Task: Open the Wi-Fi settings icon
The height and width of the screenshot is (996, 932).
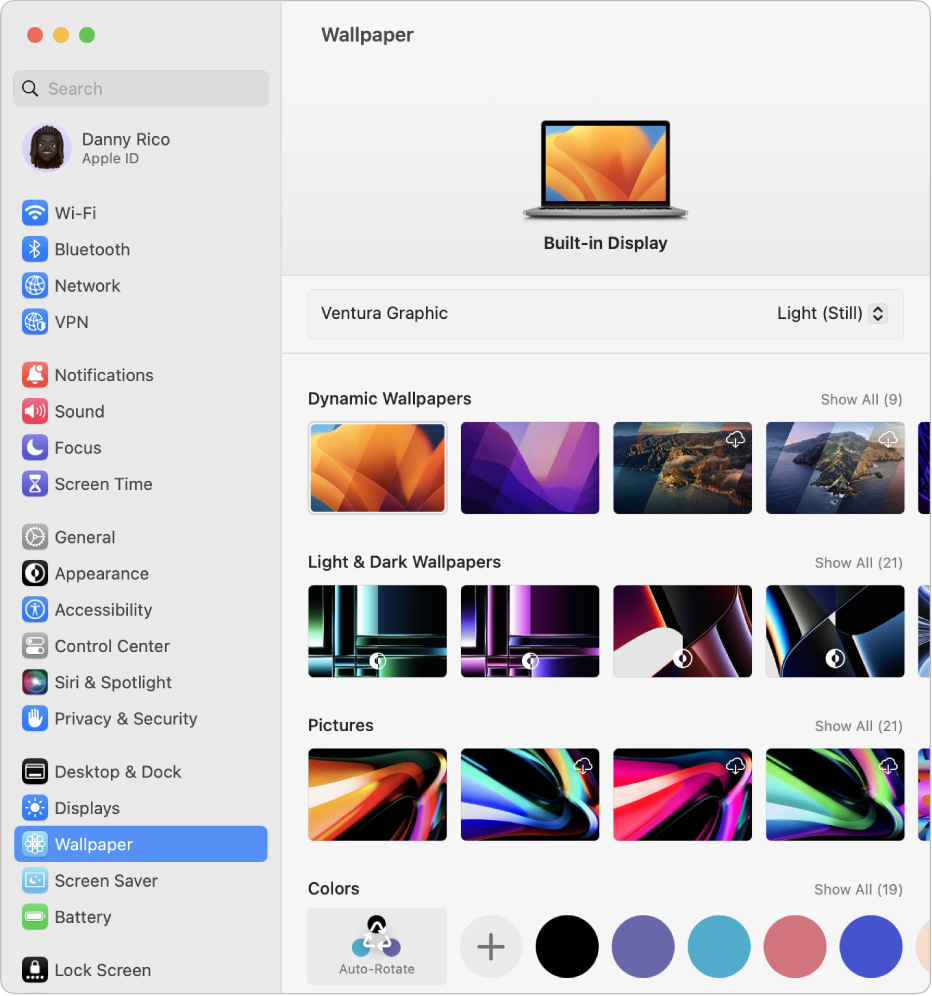Action: pyautogui.click(x=34, y=213)
